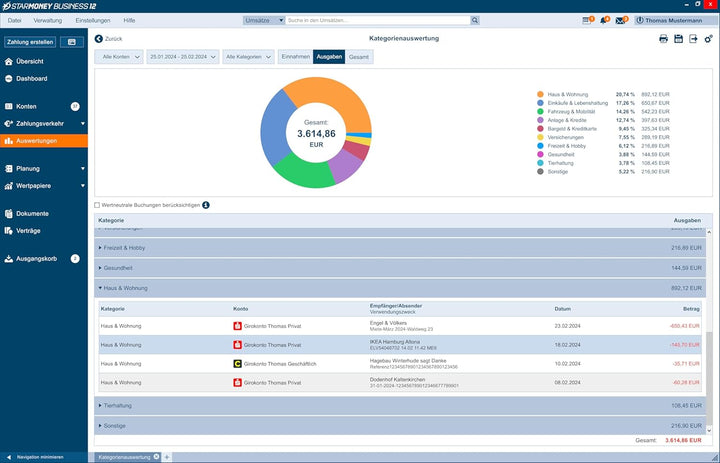Click the export icon next to the save icon
Image resolution: width=720 pixels, height=463 pixels.
point(693,39)
